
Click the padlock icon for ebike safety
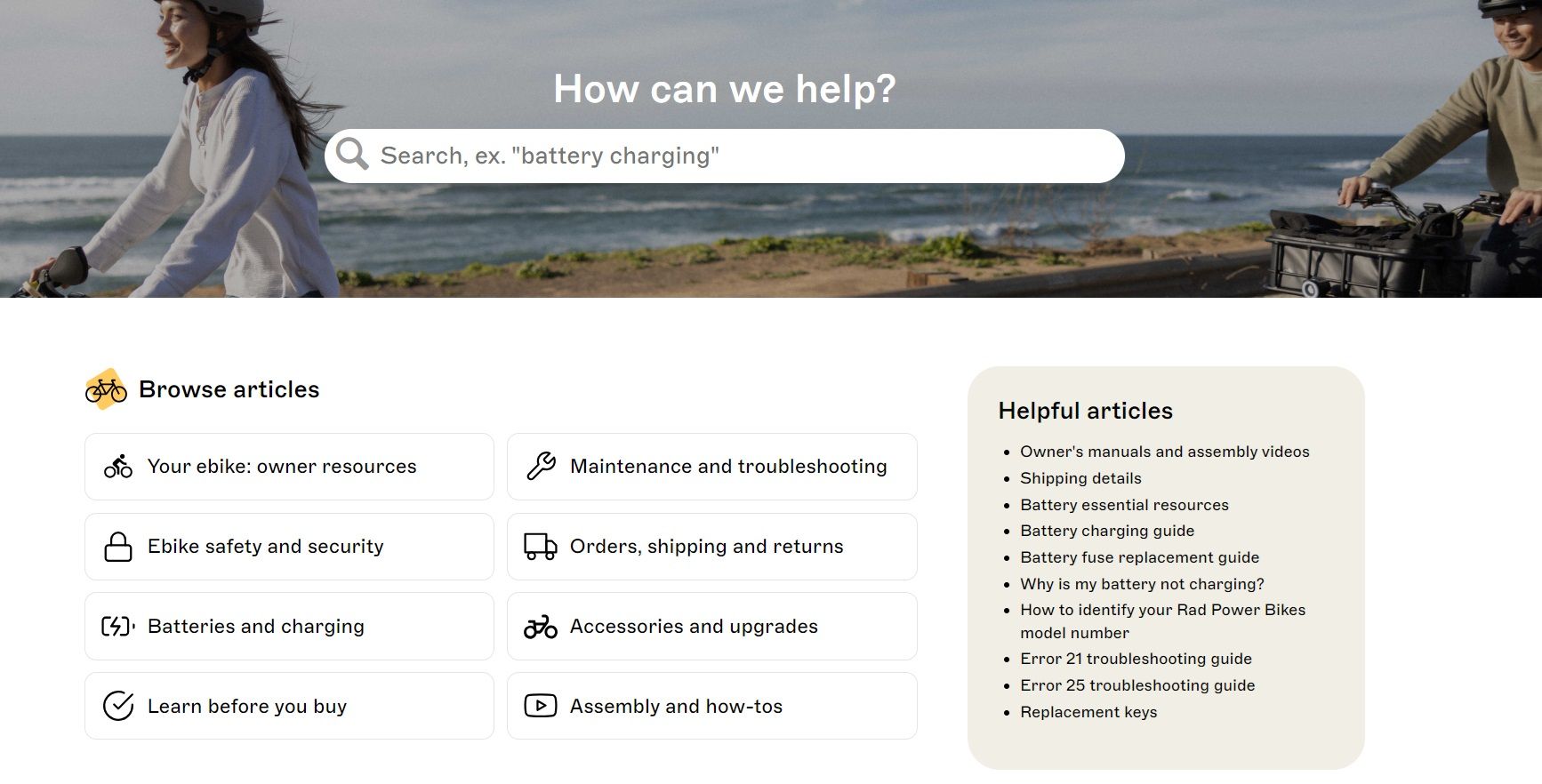[117, 547]
